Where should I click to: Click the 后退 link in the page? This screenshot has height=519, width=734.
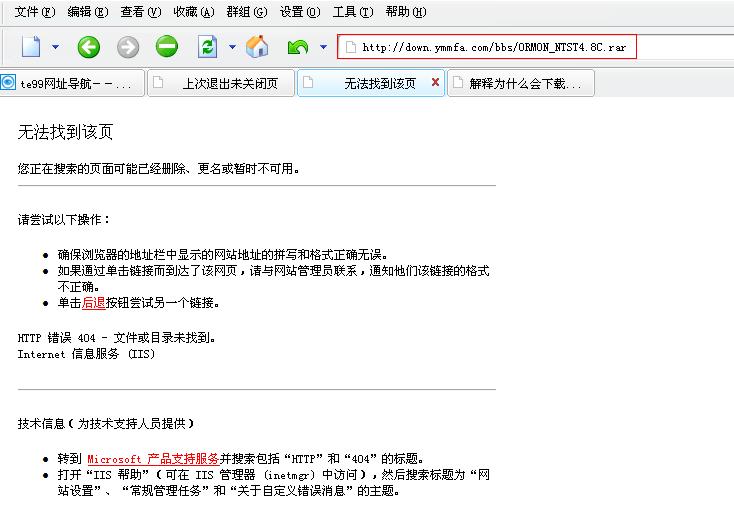click(x=94, y=303)
